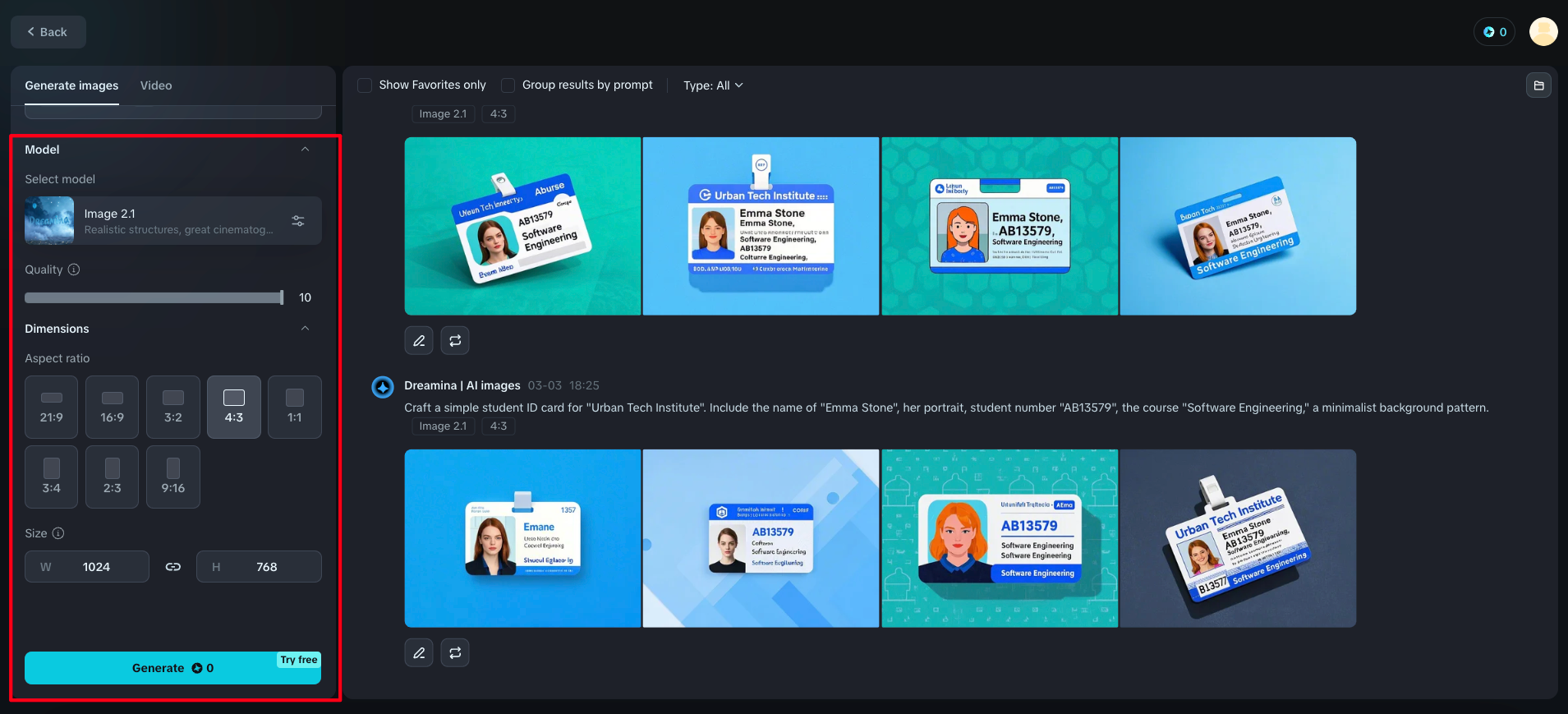
Task: Click the Image 2.1 tag above top row
Action: 443,114
